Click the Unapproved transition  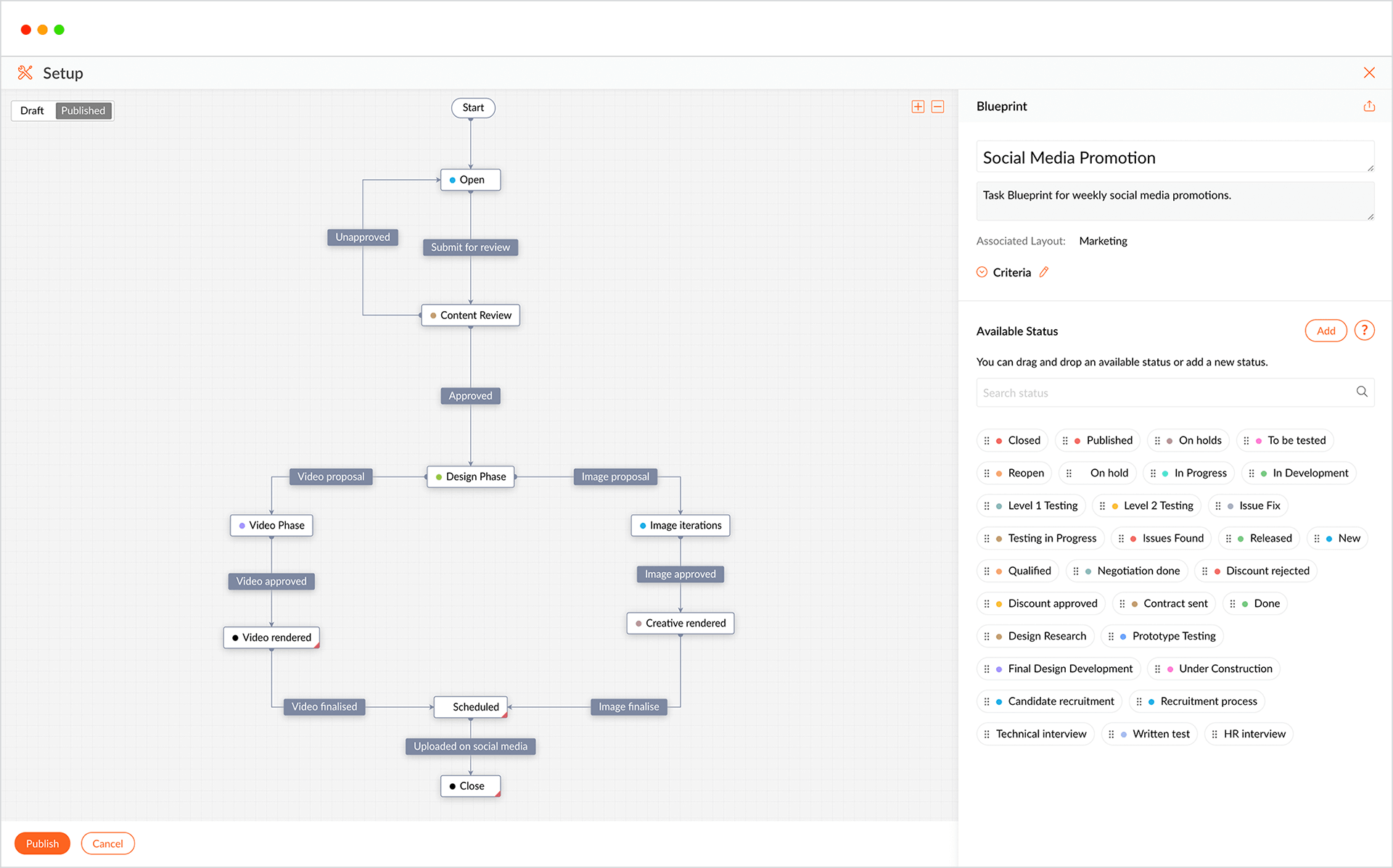pos(363,237)
